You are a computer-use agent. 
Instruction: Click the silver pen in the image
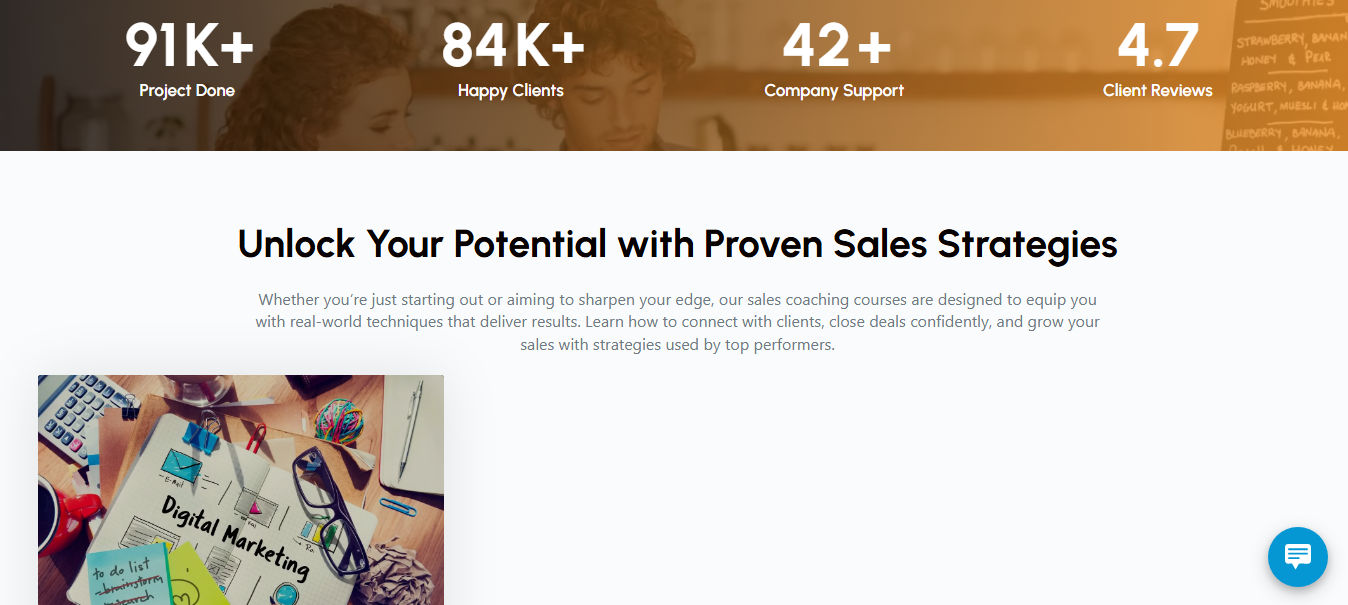click(411, 430)
